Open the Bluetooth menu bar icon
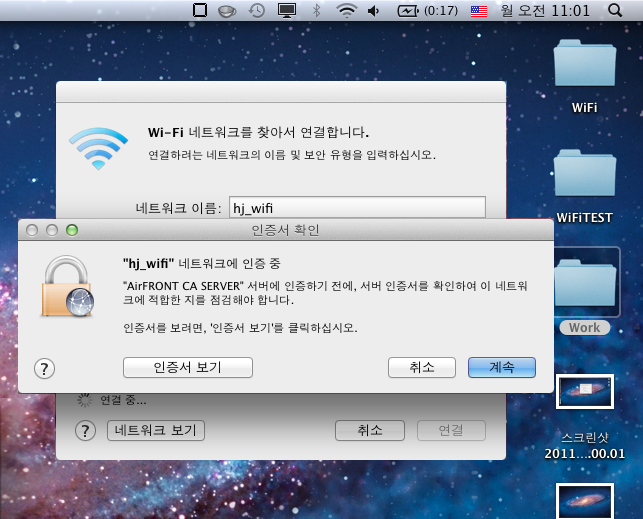 tap(316, 11)
